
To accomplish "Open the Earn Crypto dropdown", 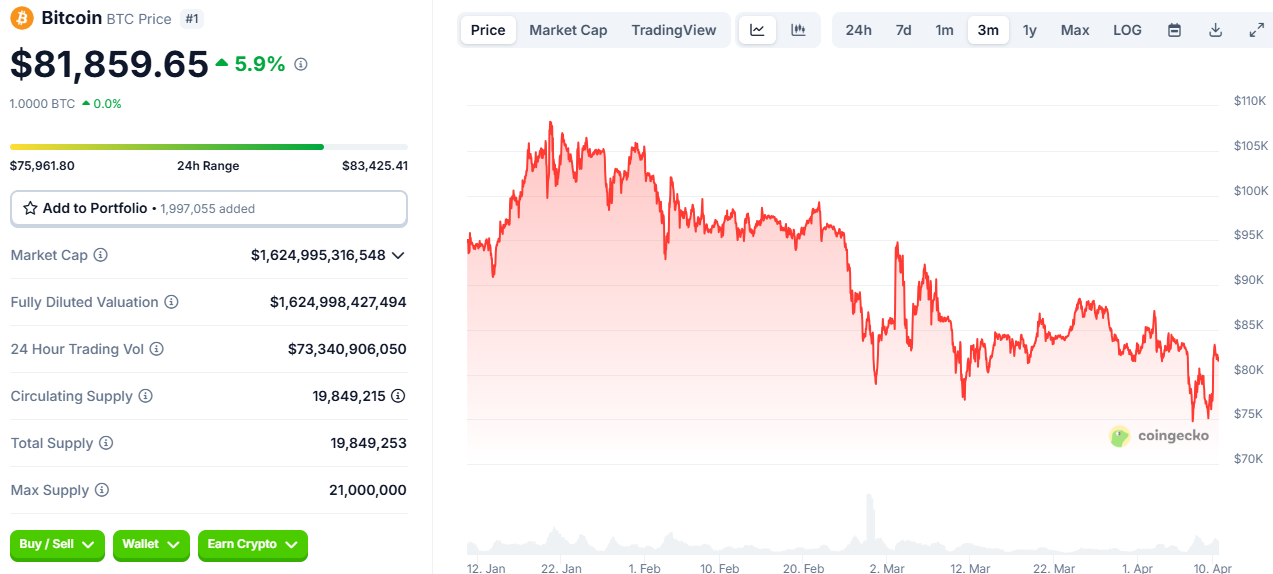I will pos(252,544).
